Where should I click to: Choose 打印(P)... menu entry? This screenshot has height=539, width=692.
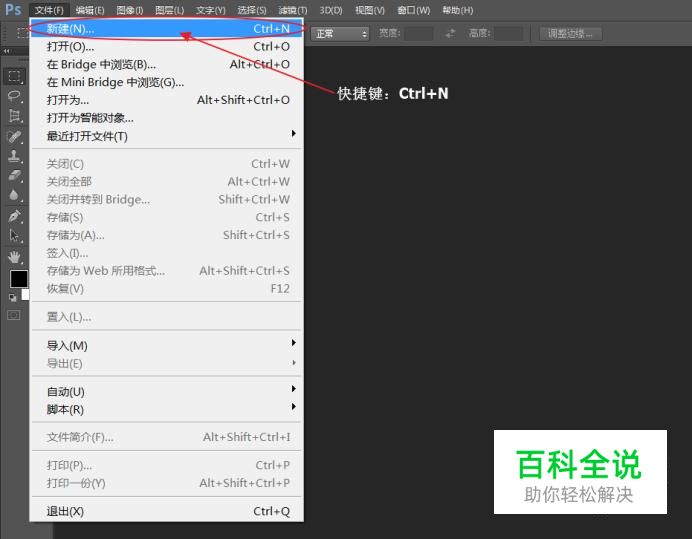coord(167,465)
